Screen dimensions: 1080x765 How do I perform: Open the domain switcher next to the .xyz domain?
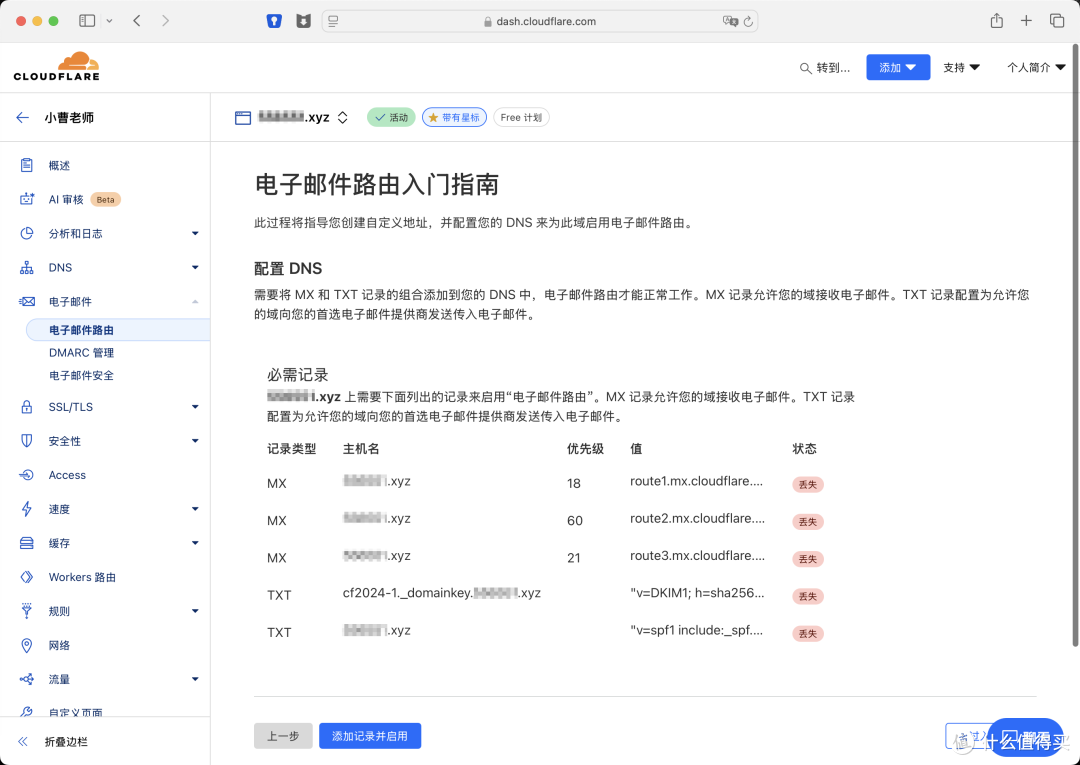342,116
